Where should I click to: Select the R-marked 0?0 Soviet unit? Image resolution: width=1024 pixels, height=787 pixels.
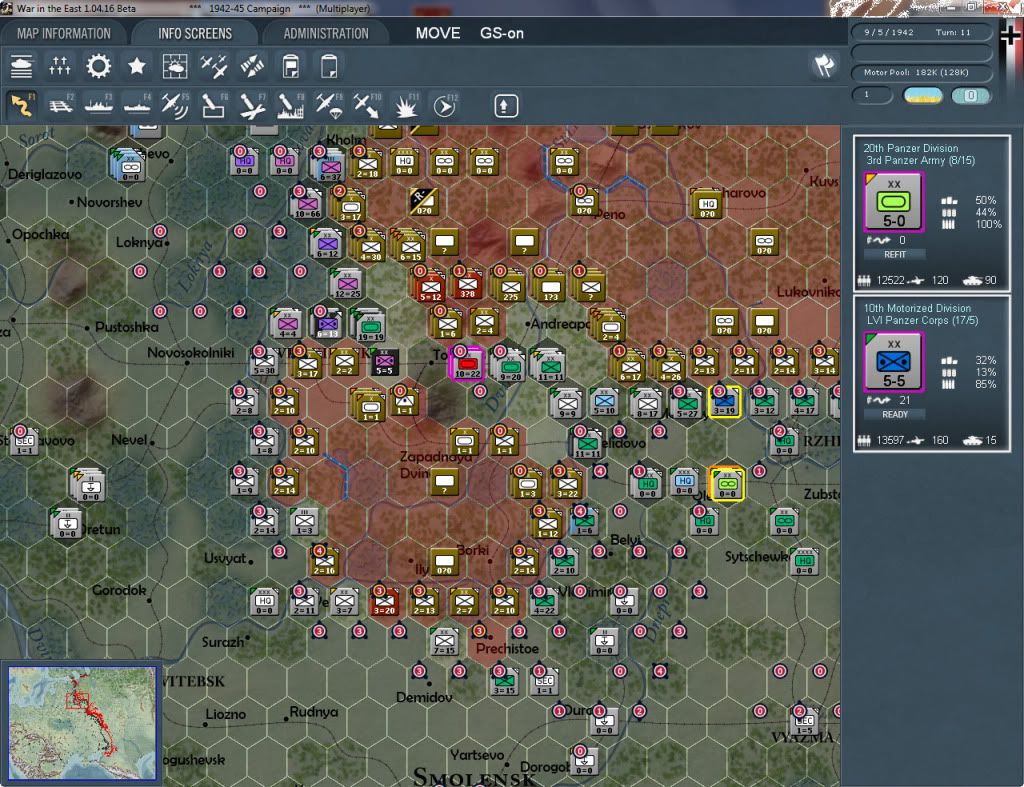click(x=423, y=202)
